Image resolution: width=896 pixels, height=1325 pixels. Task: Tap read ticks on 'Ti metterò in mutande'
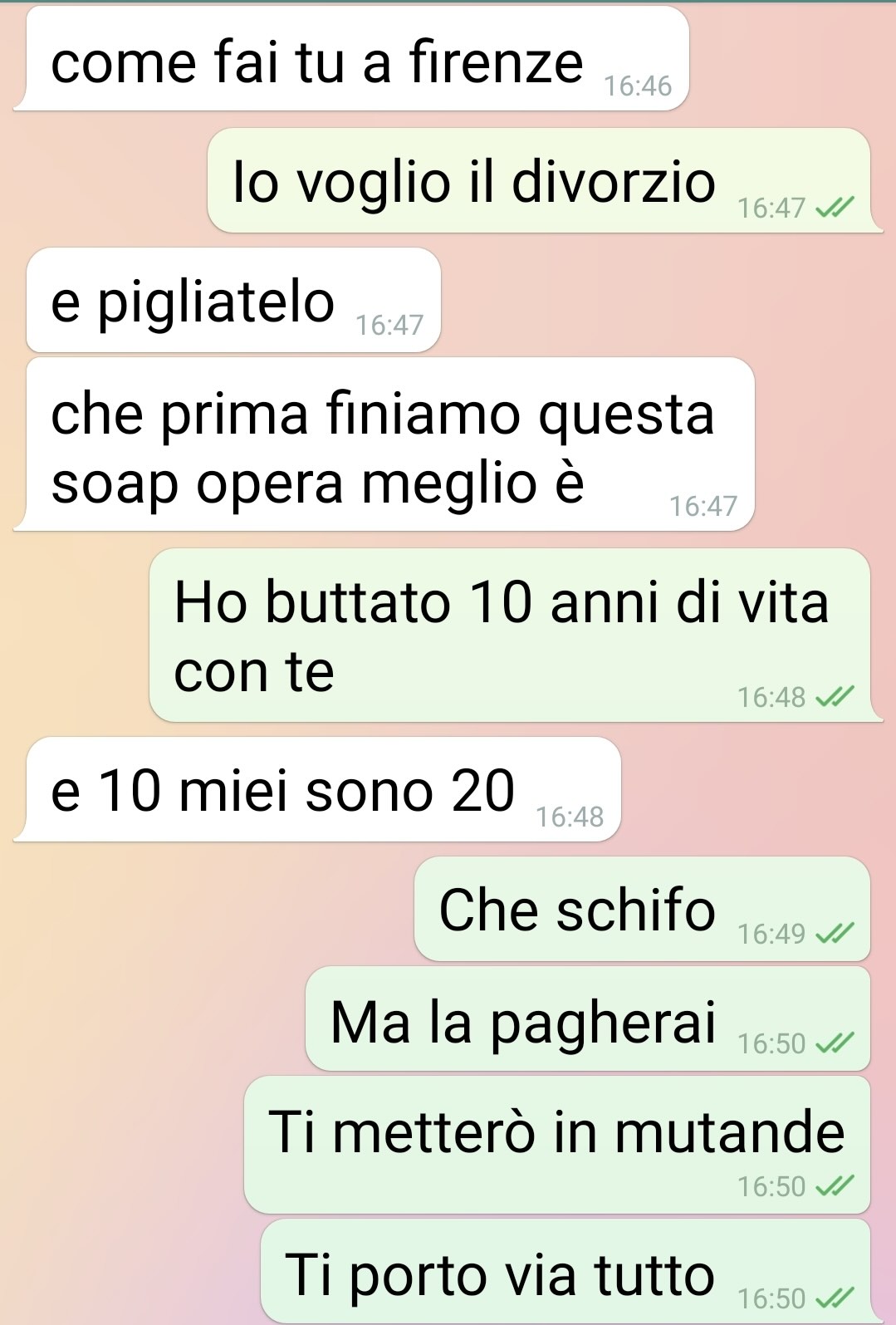[835, 1185]
